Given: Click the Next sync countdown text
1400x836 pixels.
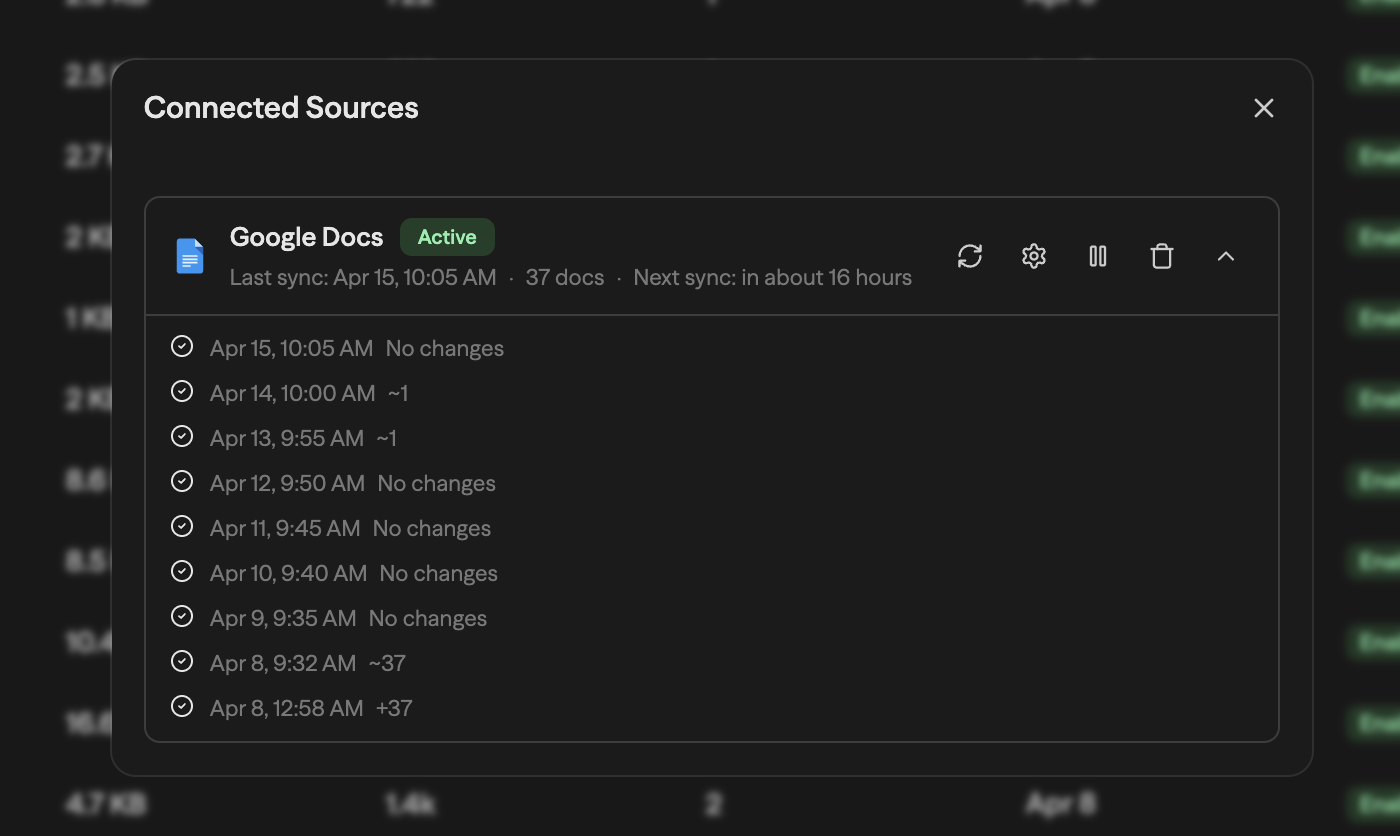Looking at the screenshot, I should click(773, 277).
